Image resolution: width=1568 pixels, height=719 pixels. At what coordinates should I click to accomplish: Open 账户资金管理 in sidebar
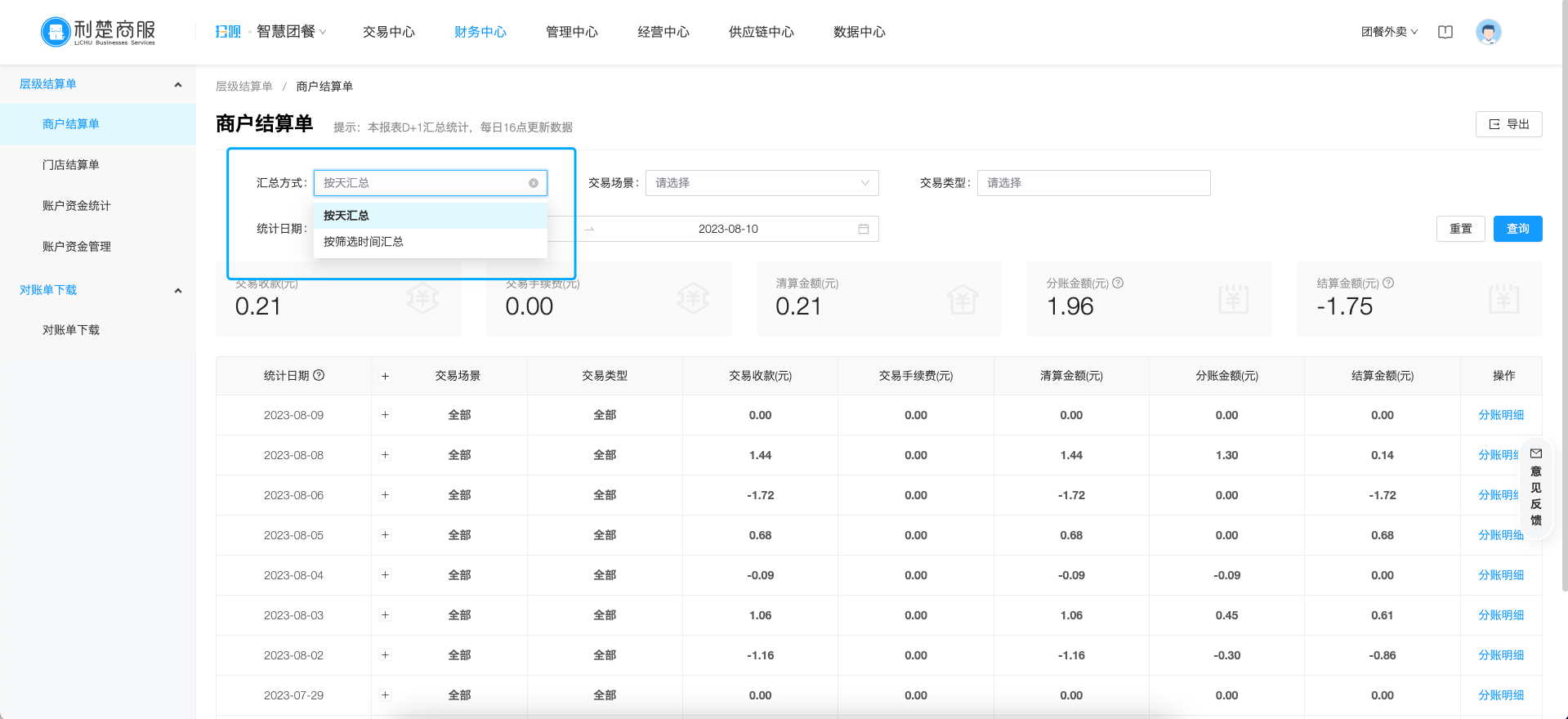98,247
